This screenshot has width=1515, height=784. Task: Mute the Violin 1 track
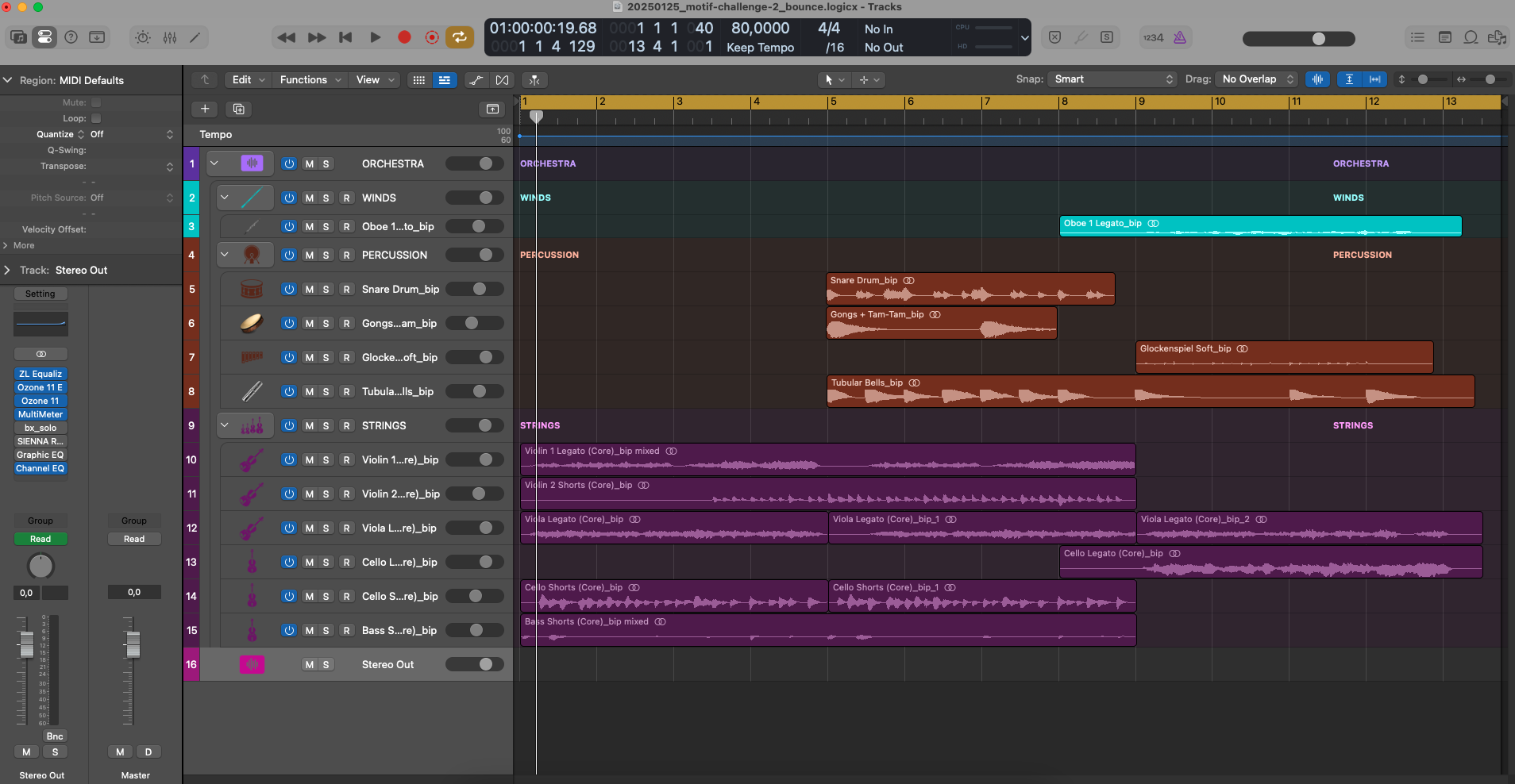pos(310,460)
